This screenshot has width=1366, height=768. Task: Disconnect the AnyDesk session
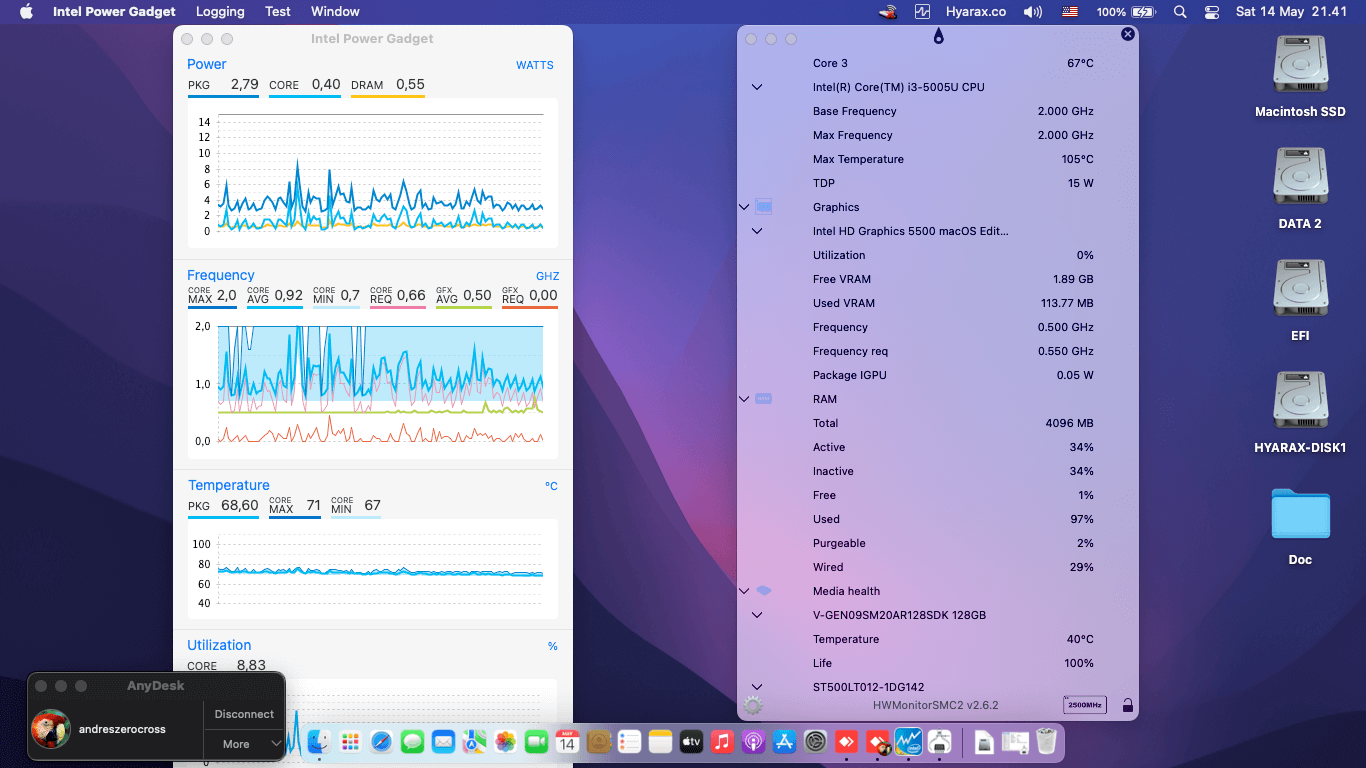click(x=244, y=714)
